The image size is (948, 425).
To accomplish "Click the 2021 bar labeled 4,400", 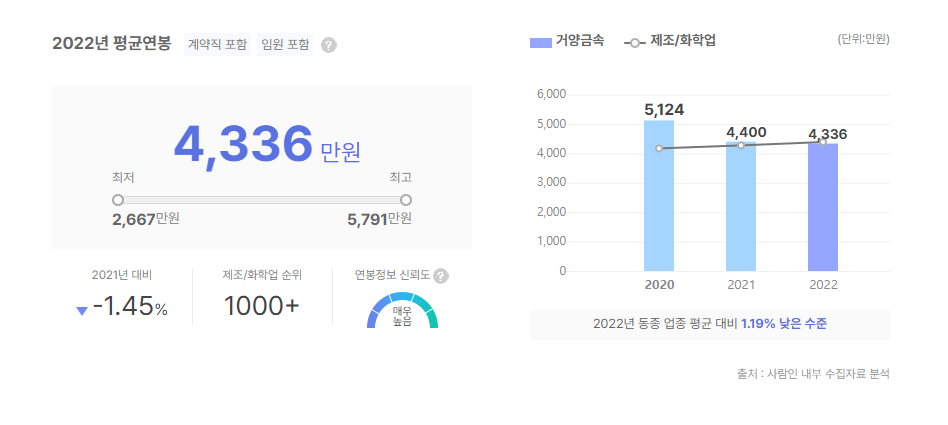I will (x=741, y=206).
